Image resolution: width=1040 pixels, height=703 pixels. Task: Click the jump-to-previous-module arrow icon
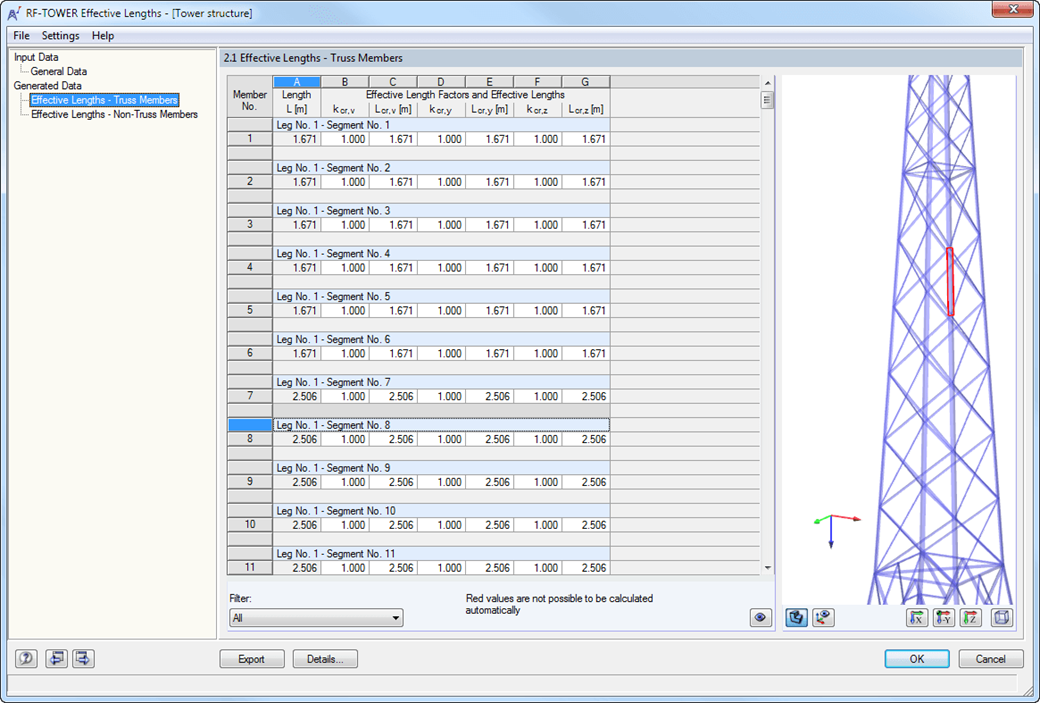tap(56, 658)
